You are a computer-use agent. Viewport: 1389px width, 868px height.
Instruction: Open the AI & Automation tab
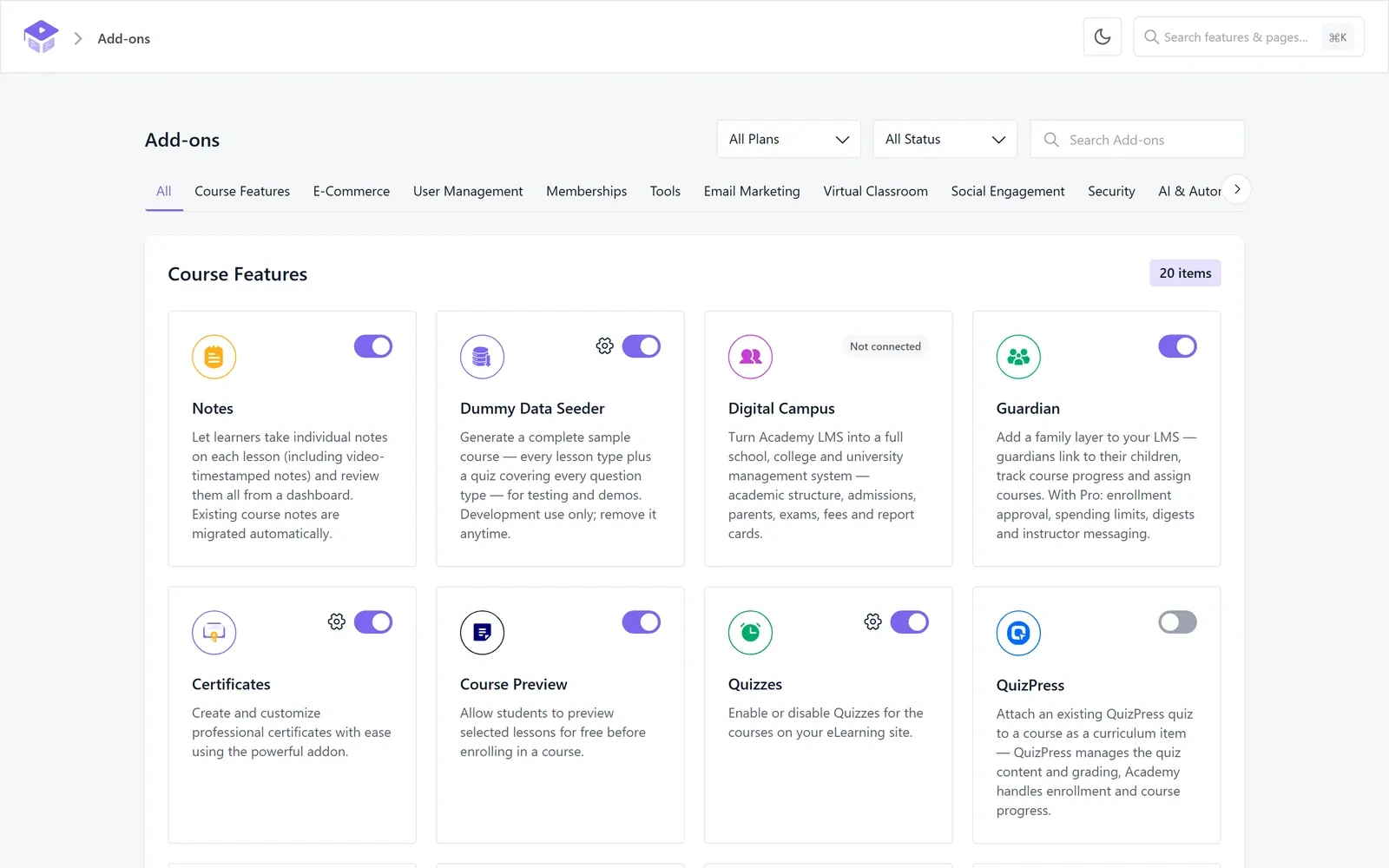click(x=1189, y=191)
